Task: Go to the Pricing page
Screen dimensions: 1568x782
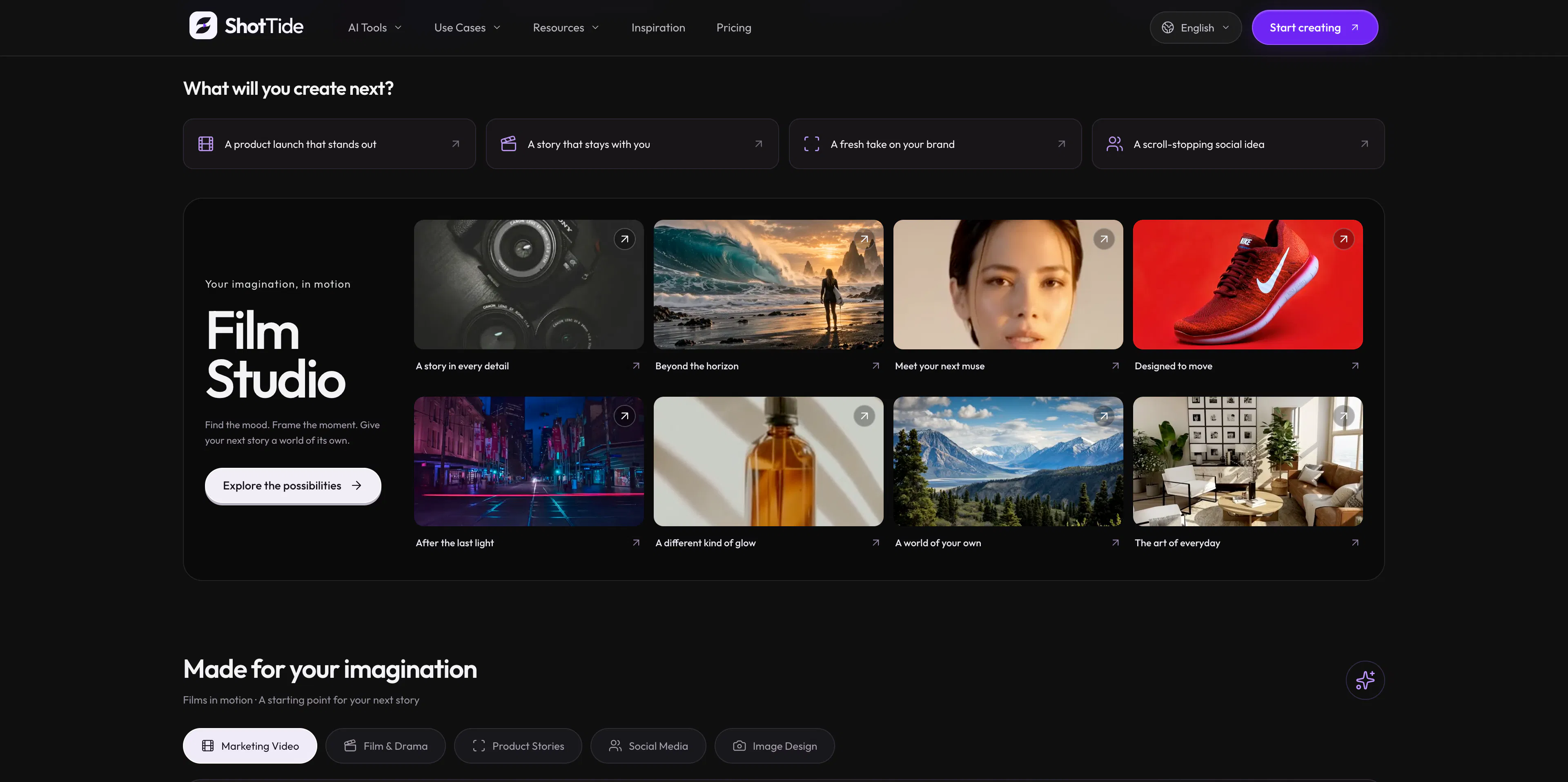Action: [733, 27]
